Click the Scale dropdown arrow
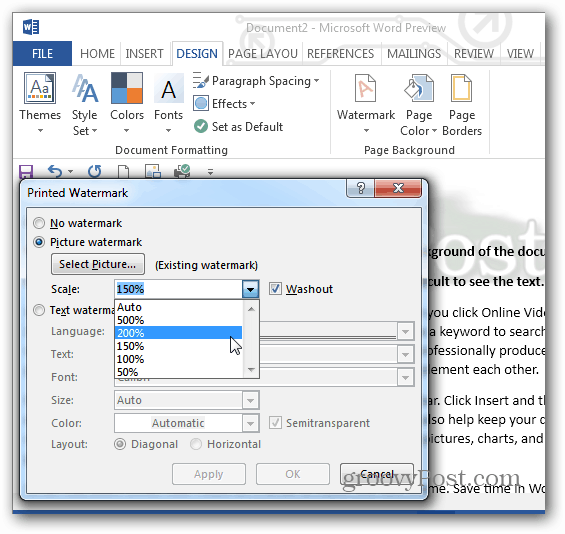This screenshot has width=565, height=534. (x=250, y=289)
